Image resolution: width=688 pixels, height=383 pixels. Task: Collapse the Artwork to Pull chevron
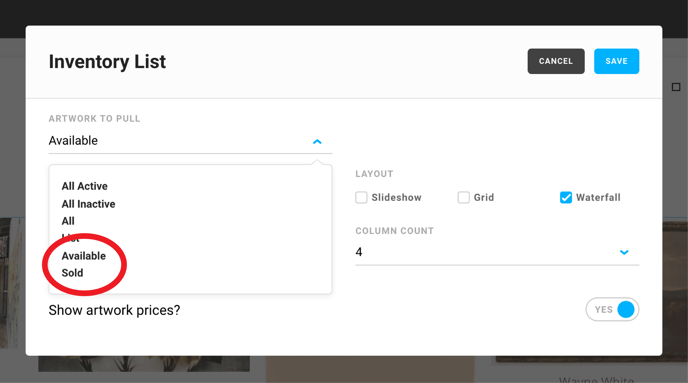click(x=317, y=141)
